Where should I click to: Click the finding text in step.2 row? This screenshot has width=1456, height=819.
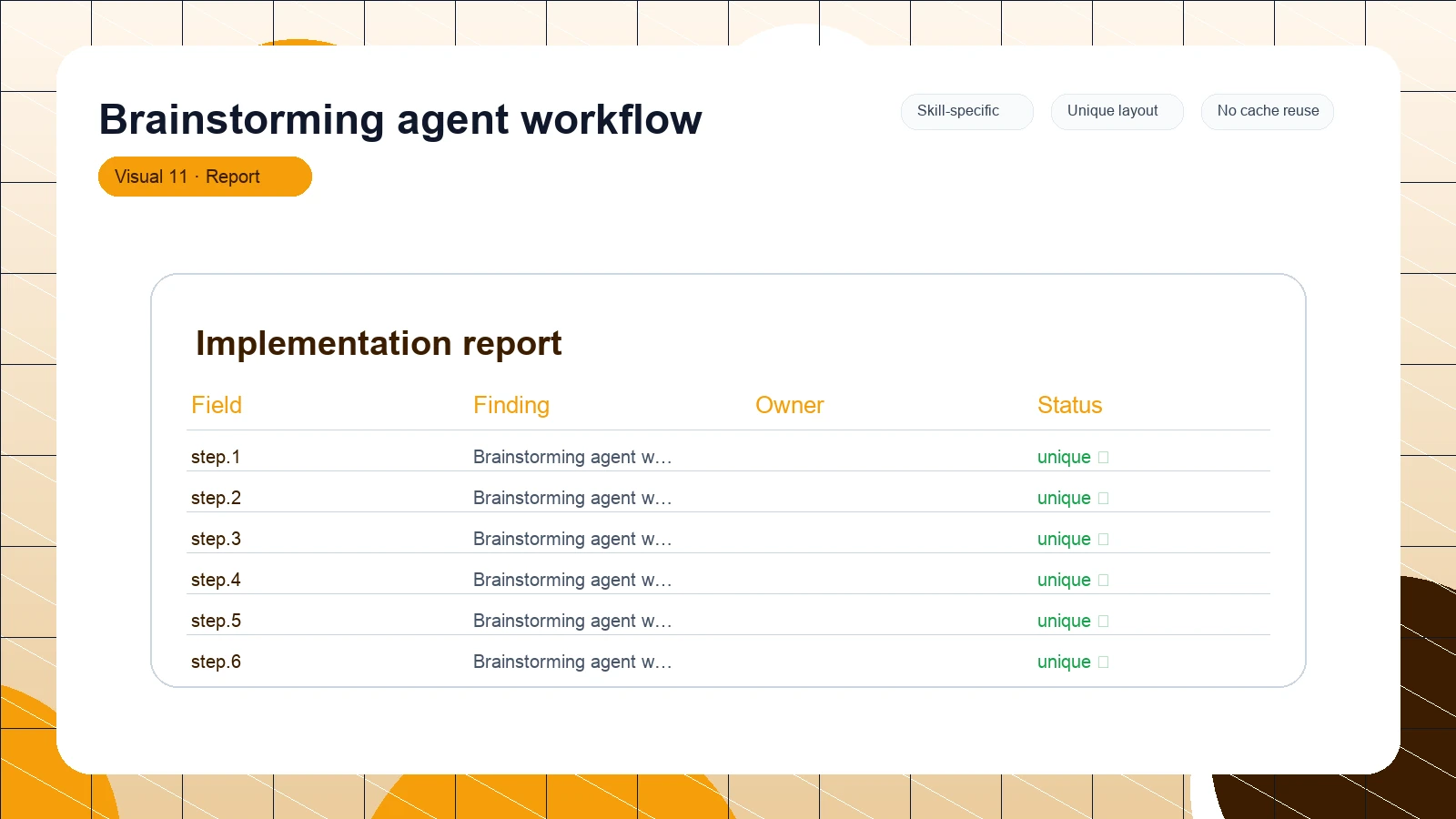[572, 498]
